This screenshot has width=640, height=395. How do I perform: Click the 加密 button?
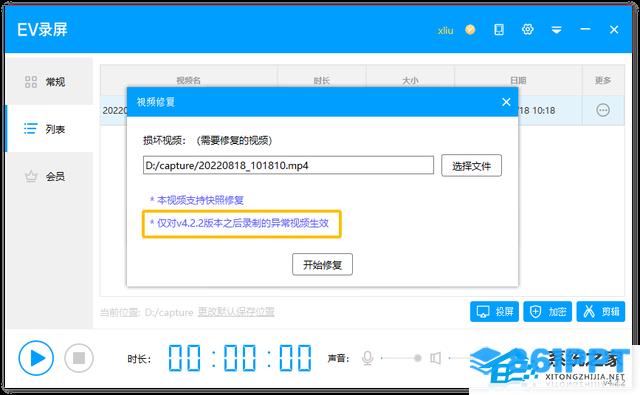coord(548,312)
